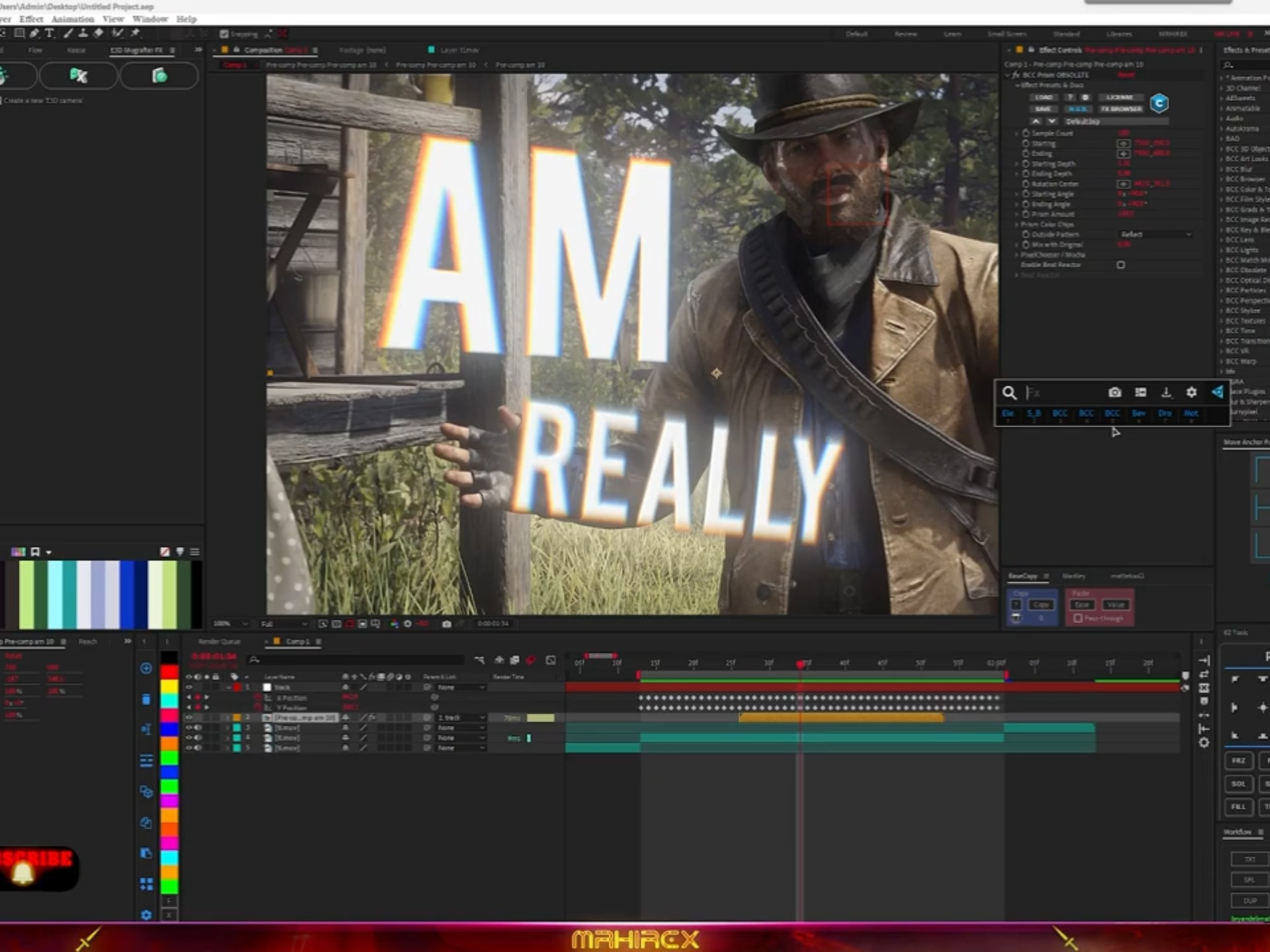This screenshot has width=1270, height=952.
Task: Click the FX icon in E3D Mografter panel
Action: tap(79, 75)
